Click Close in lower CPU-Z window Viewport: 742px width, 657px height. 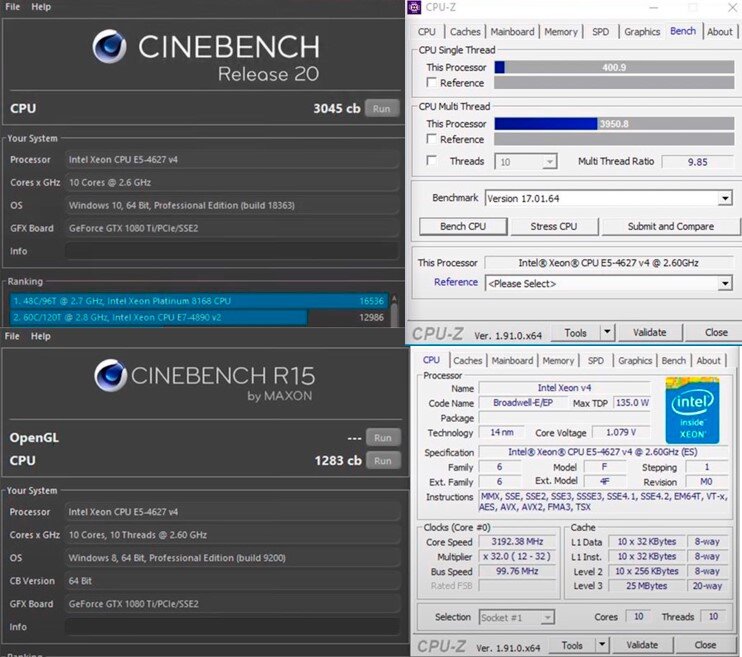[705, 645]
